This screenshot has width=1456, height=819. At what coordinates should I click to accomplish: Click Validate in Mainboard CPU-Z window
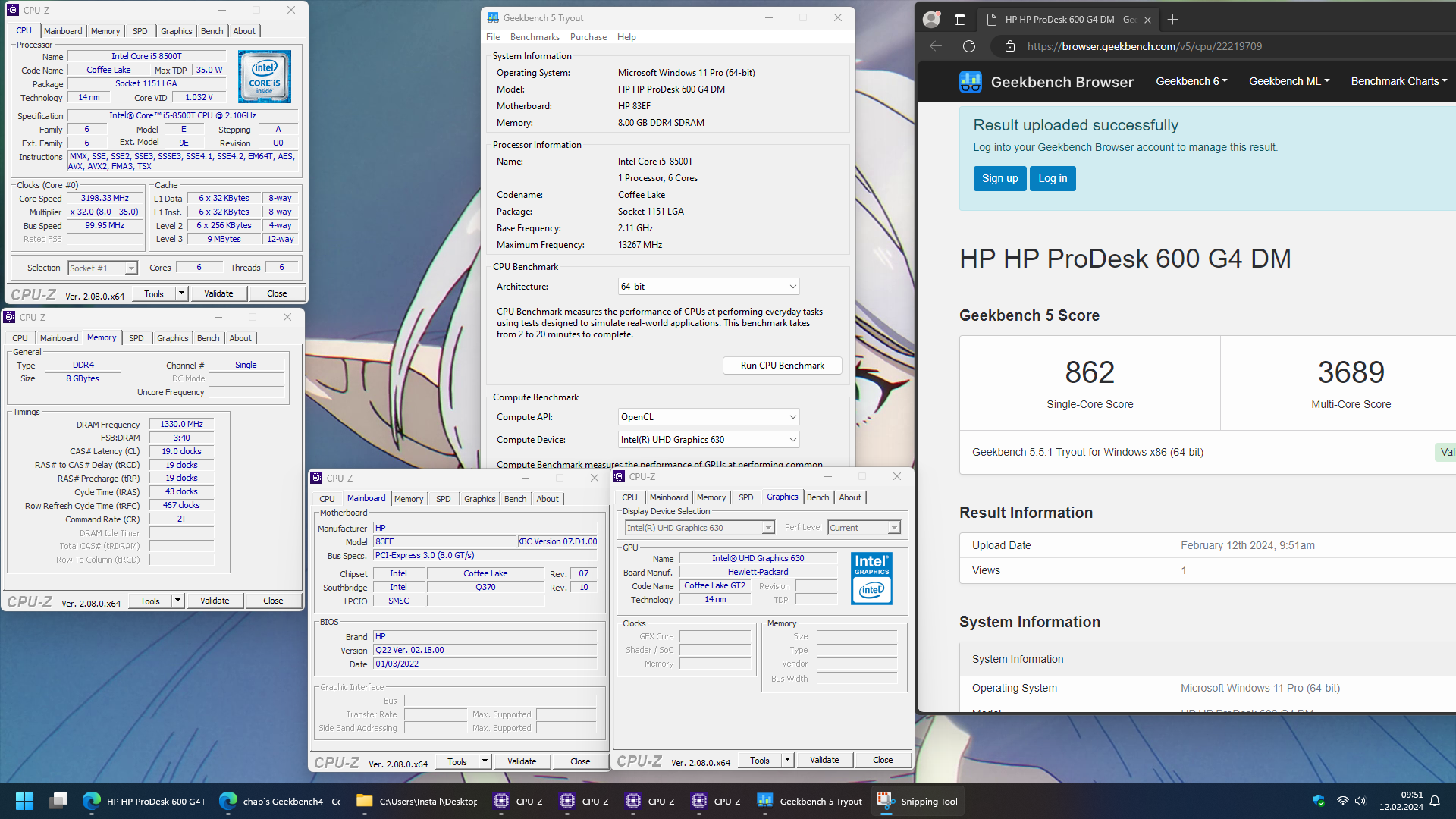point(522,761)
